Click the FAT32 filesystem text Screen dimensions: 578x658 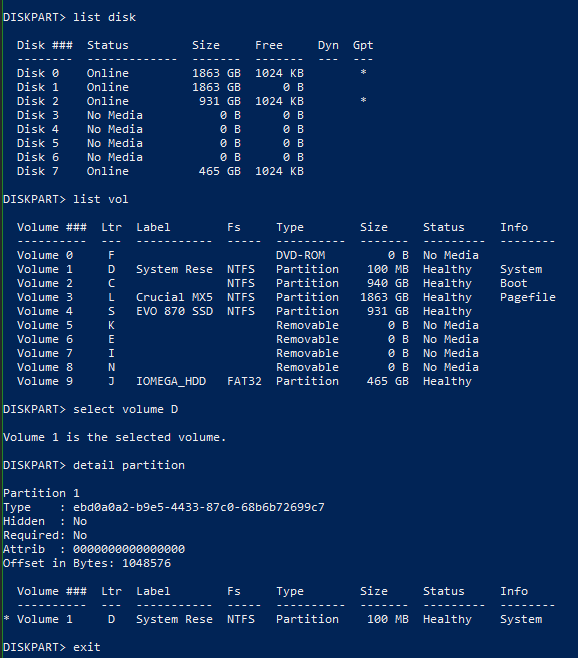point(244,381)
